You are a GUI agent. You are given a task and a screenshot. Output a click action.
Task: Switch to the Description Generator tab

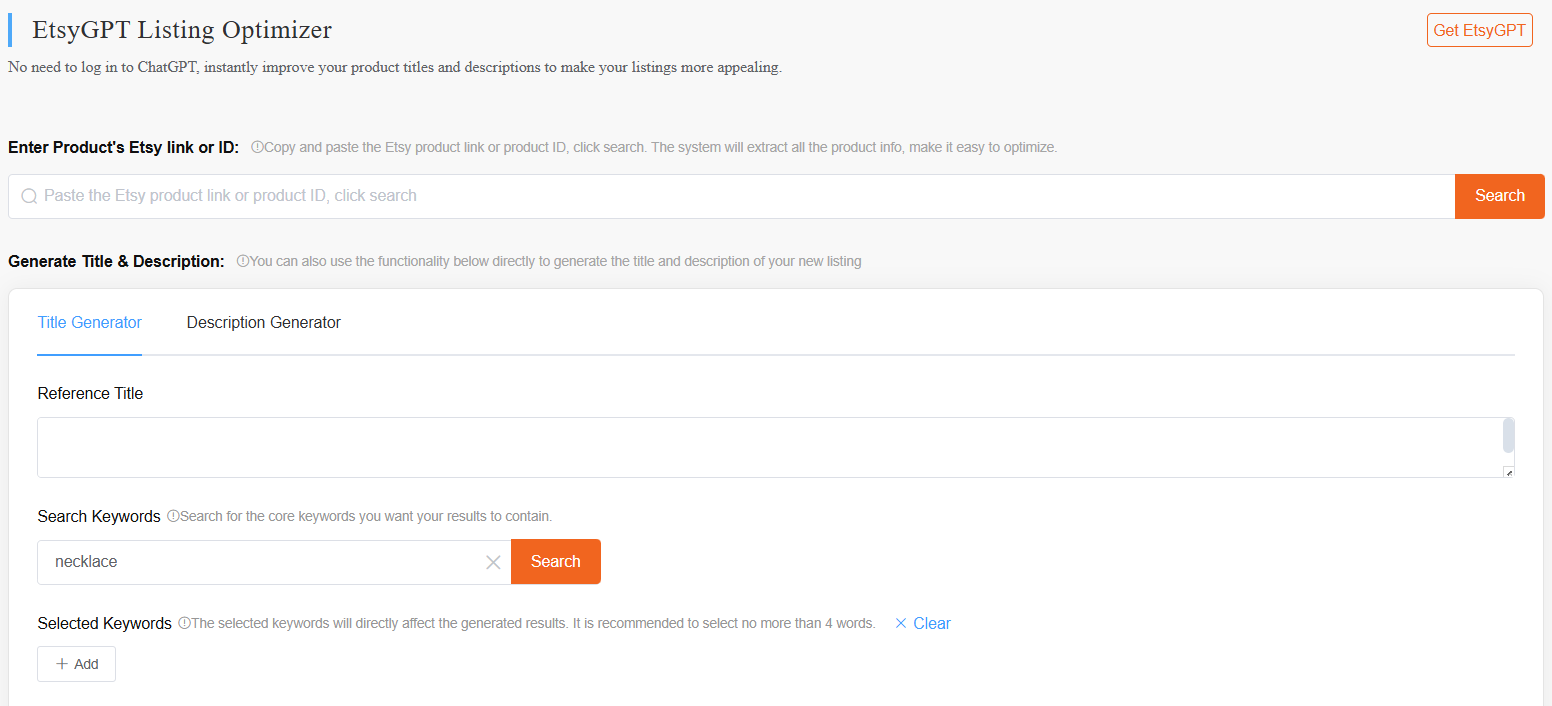263,322
